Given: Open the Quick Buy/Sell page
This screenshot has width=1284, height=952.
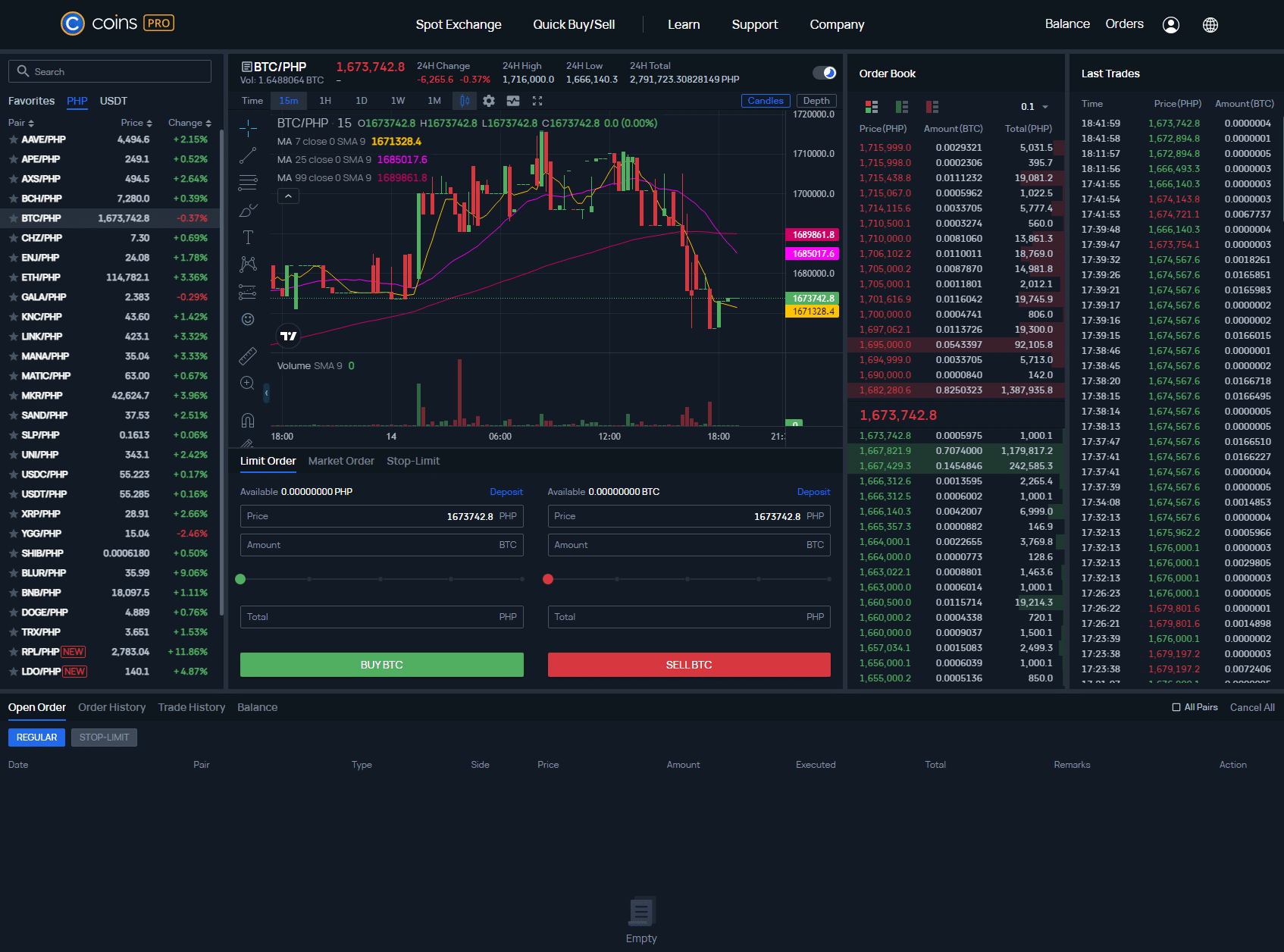Looking at the screenshot, I should click(574, 25).
